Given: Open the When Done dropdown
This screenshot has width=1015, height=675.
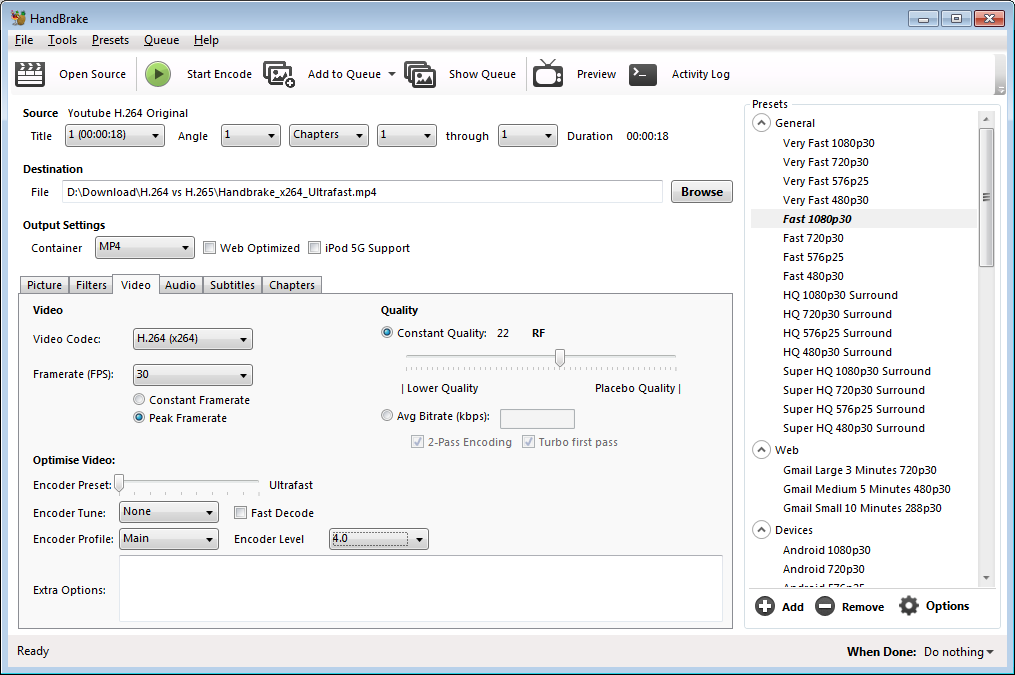Looking at the screenshot, I should [x=959, y=652].
